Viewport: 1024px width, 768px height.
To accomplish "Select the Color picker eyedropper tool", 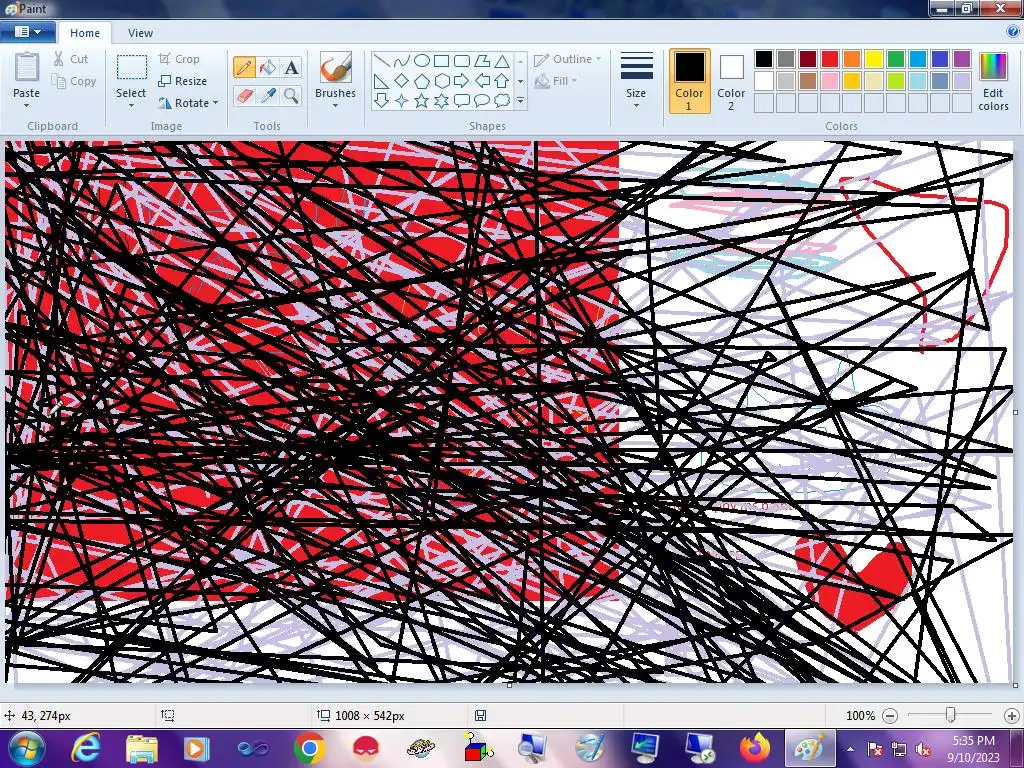I will pos(268,96).
